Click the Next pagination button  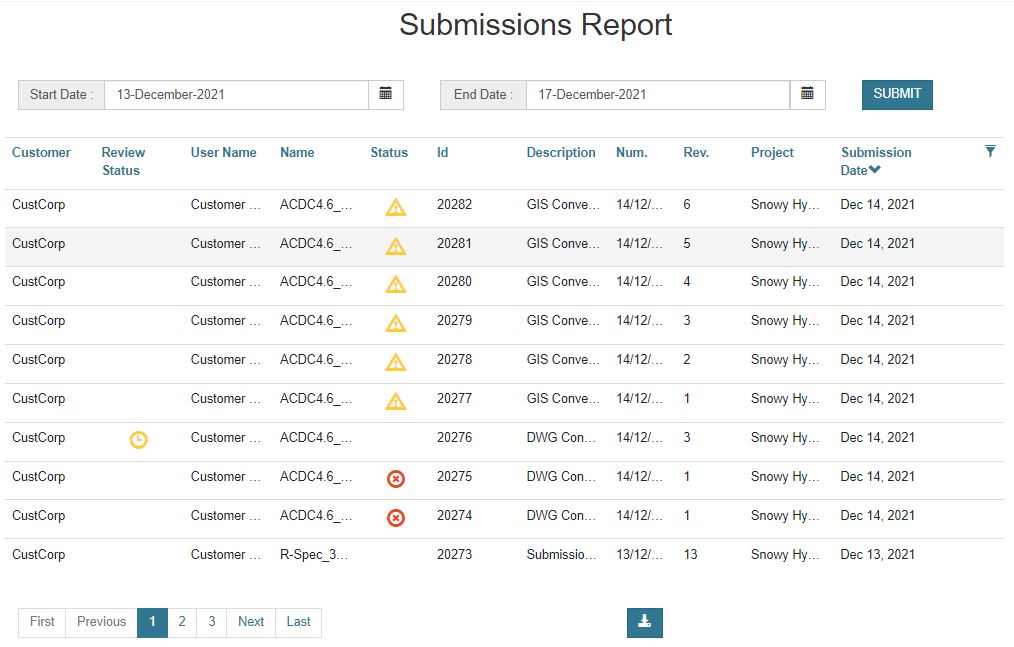click(x=251, y=622)
